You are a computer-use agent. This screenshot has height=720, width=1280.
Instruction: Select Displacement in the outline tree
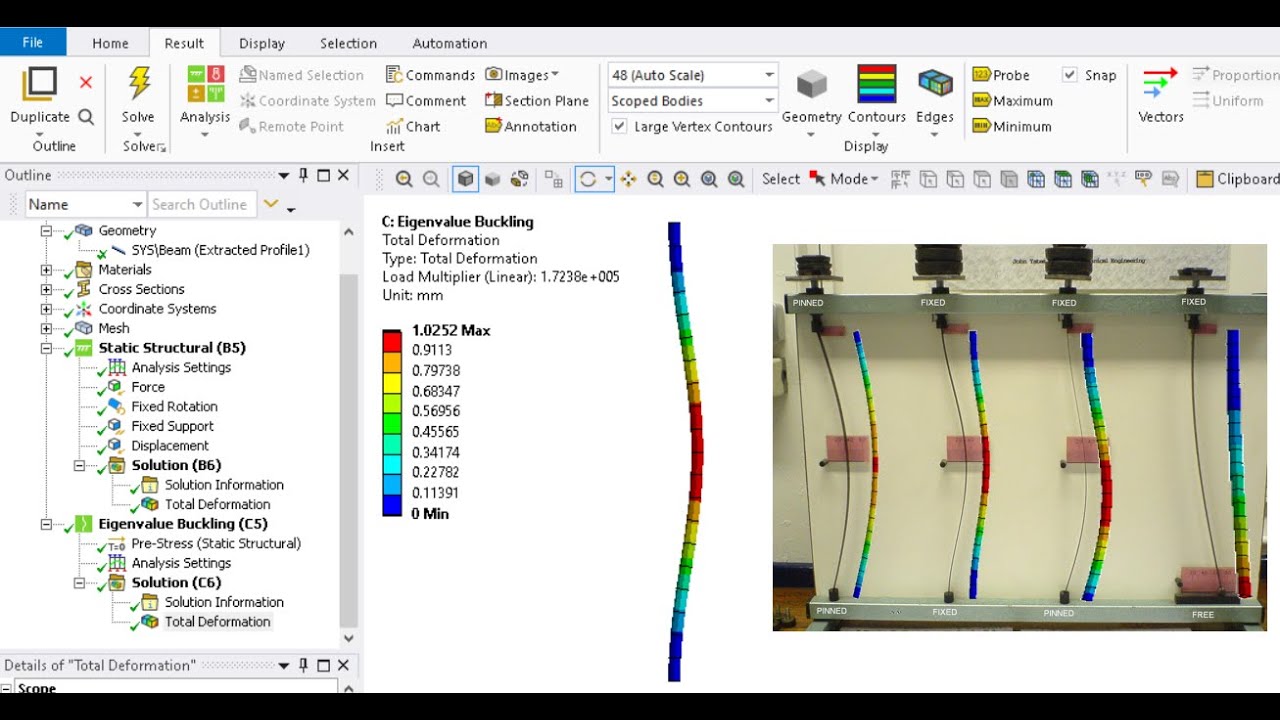pyautogui.click(x=170, y=446)
